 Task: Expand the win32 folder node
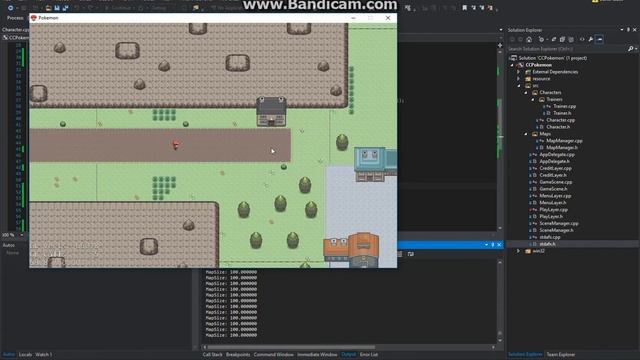point(519,251)
